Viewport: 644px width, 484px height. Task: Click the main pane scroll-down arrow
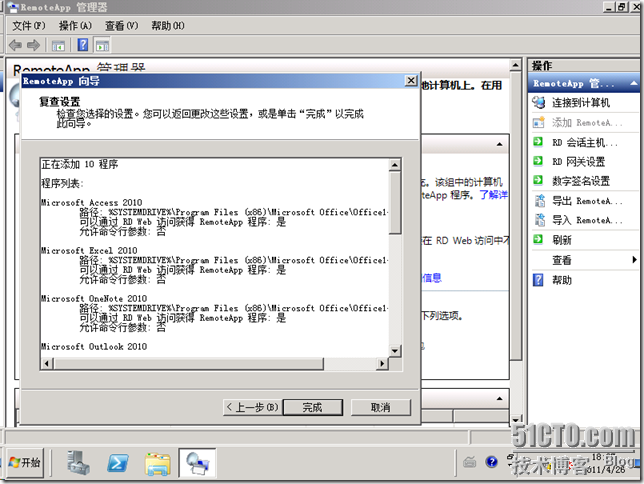point(515,419)
